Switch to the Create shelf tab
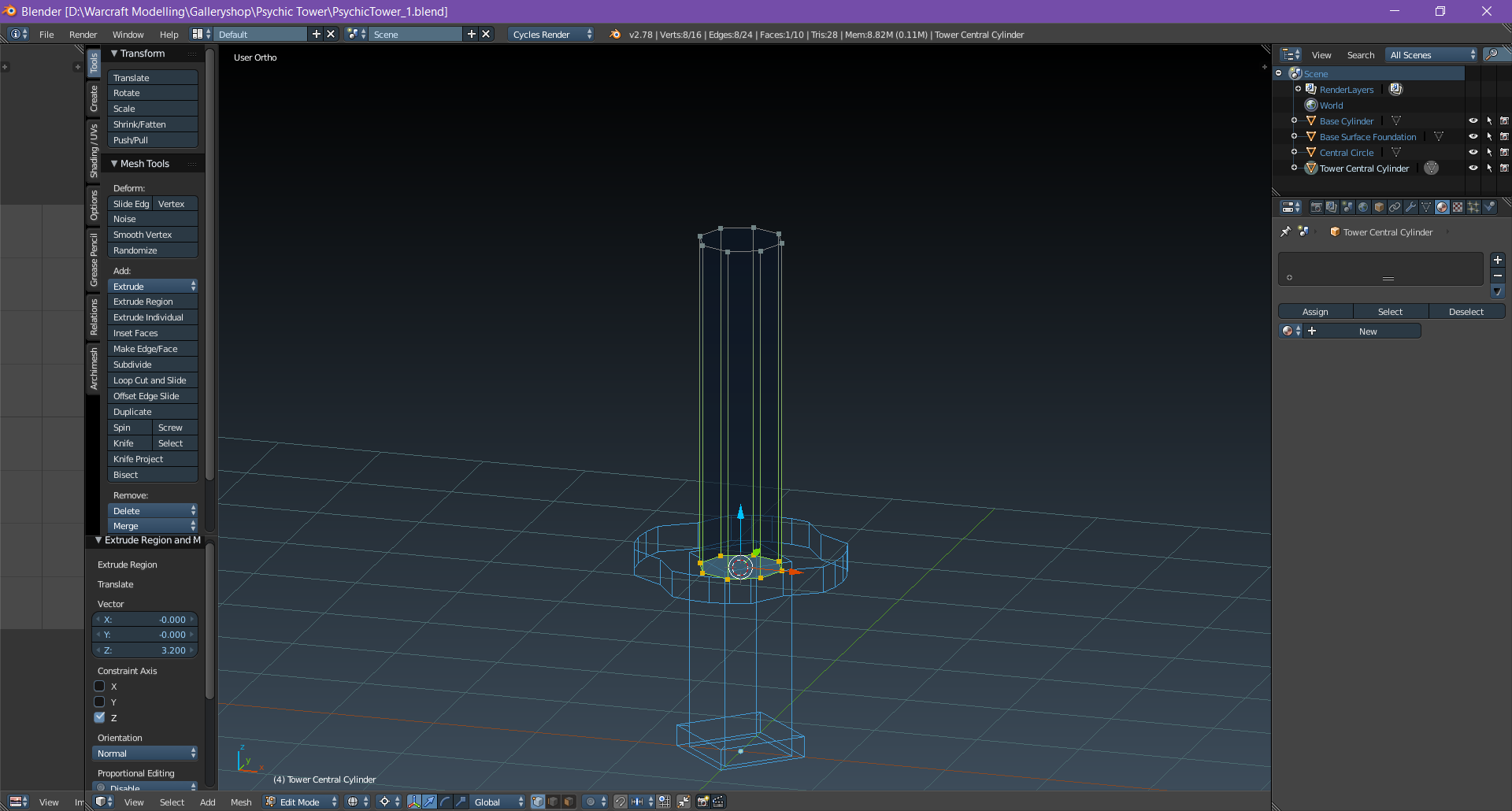 tap(94, 98)
